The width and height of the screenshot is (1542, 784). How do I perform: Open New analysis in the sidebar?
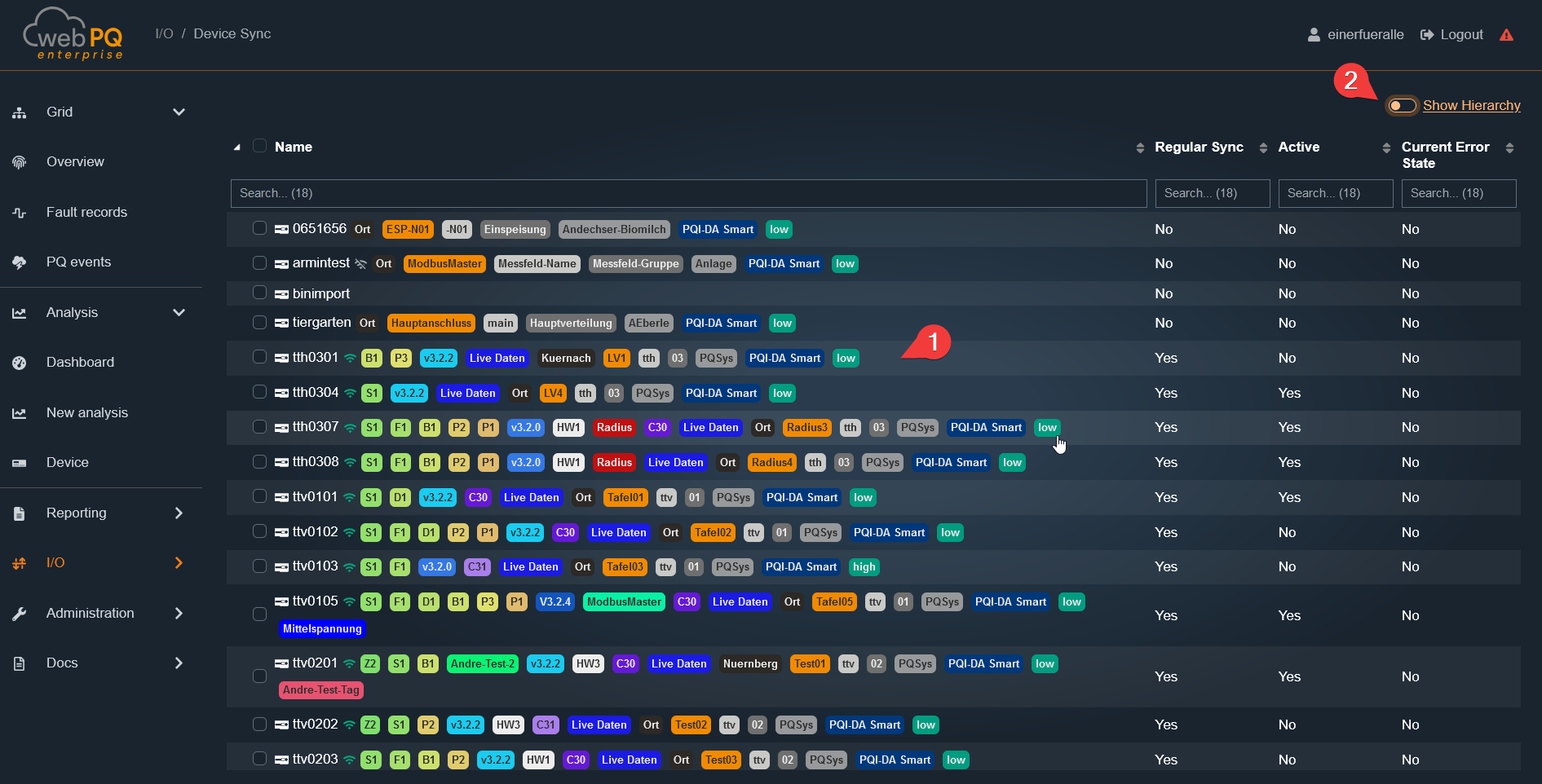click(x=86, y=413)
